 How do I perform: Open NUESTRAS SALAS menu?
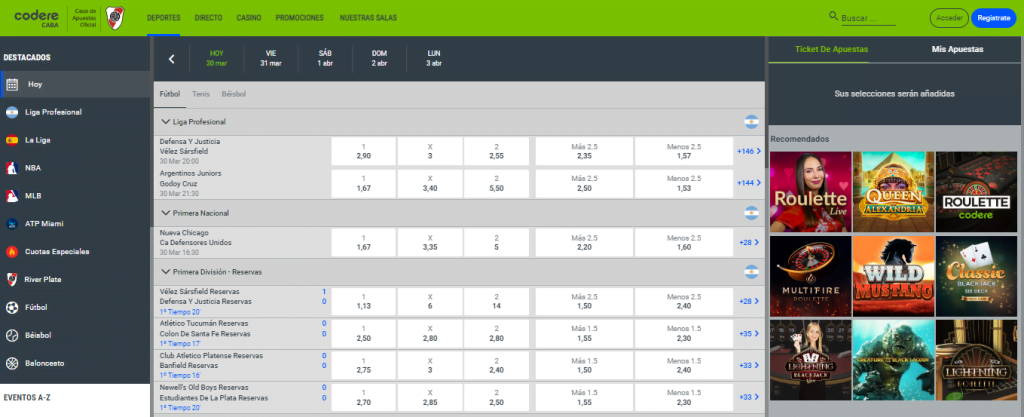coord(368,18)
